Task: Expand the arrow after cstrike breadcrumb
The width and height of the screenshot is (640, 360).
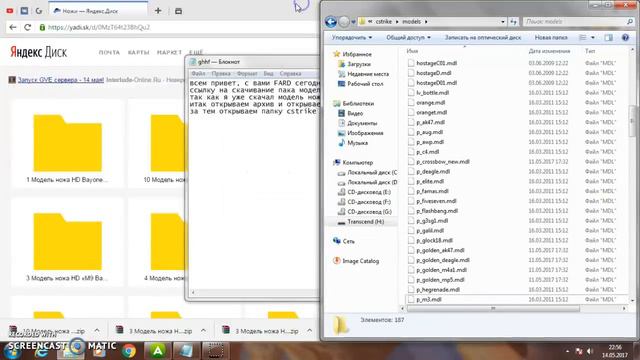Action: point(397,22)
